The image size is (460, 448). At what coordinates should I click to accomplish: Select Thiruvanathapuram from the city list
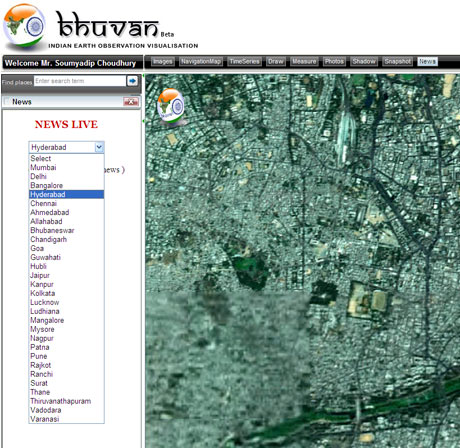(67, 401)
